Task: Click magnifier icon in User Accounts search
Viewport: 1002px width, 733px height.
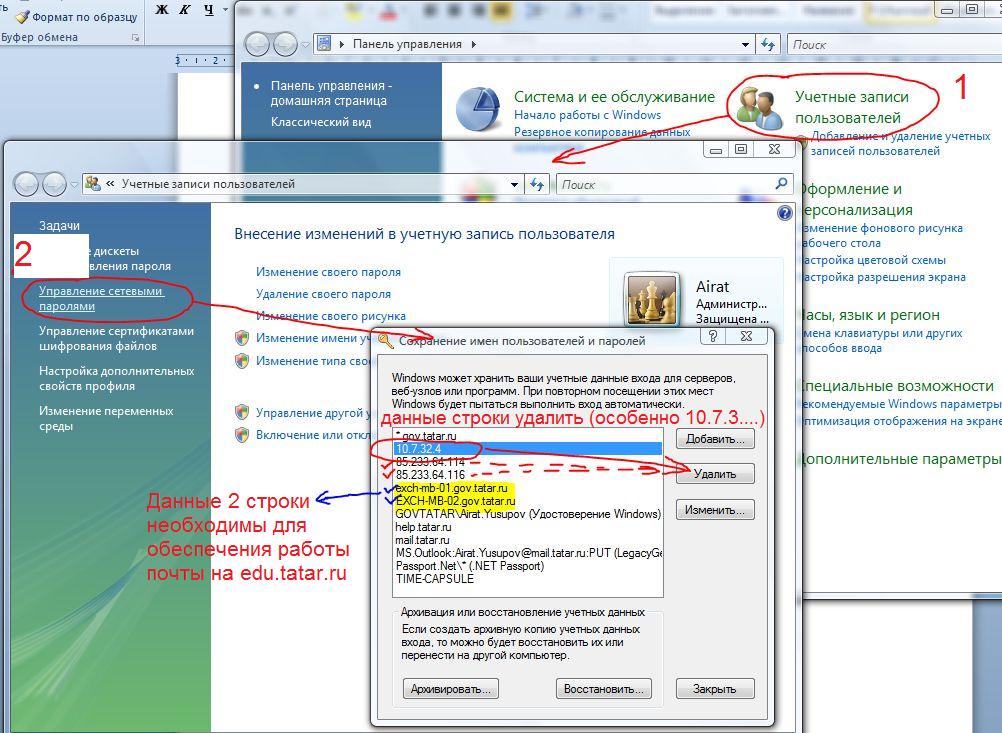Action: [x=781, y=184]
